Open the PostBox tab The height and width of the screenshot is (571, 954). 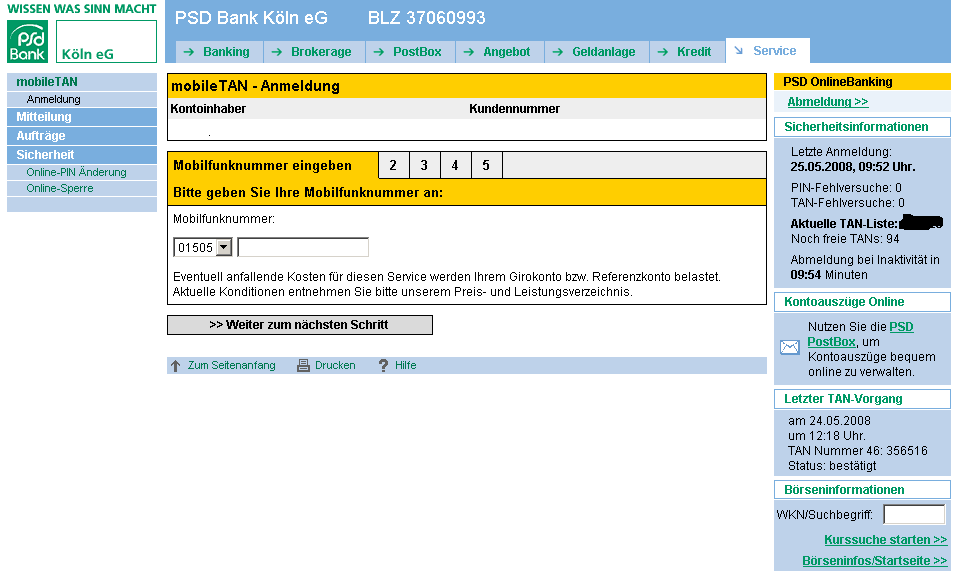click(411, 52)
